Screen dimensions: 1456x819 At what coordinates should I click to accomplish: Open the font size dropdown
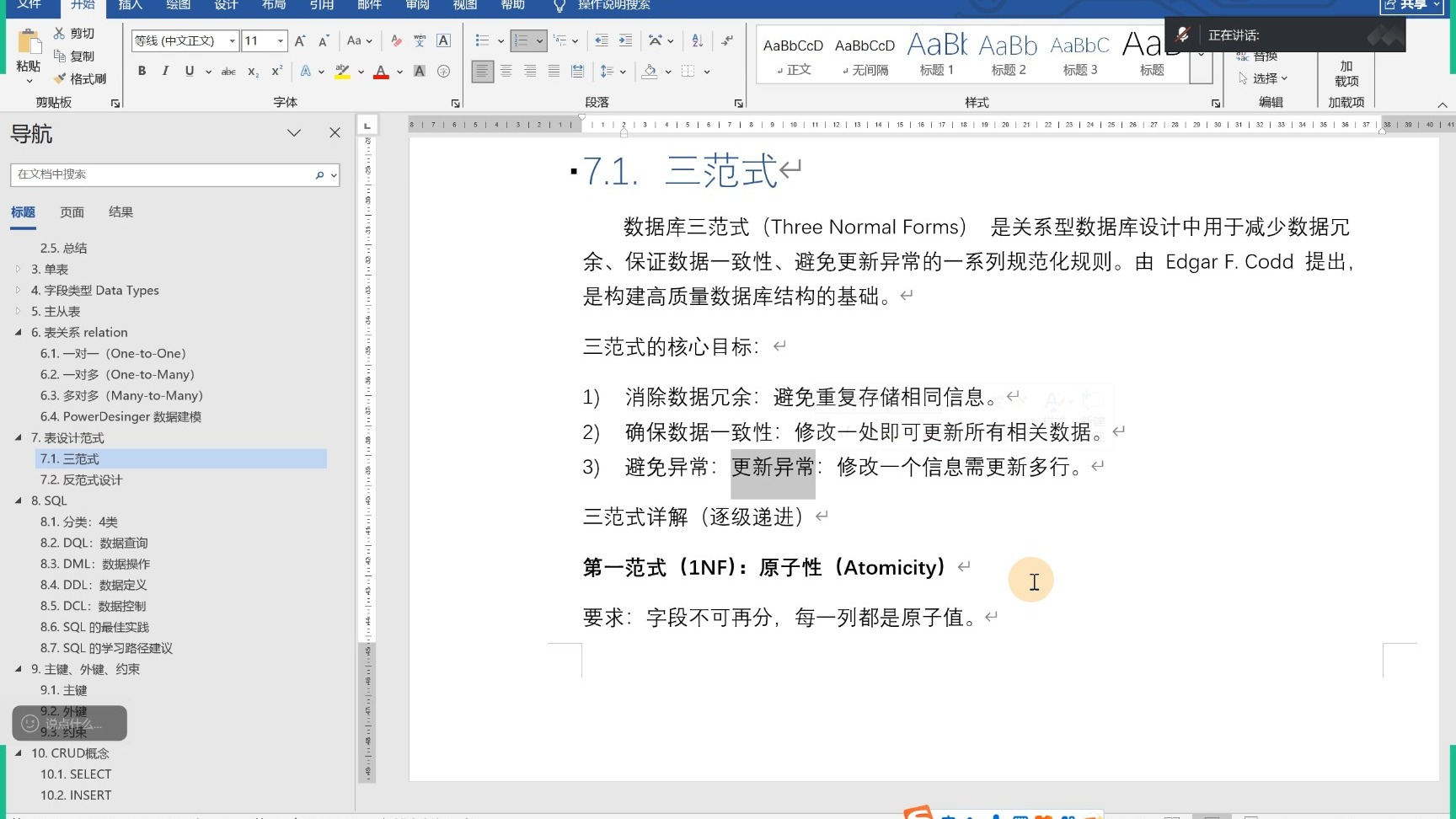281,40
